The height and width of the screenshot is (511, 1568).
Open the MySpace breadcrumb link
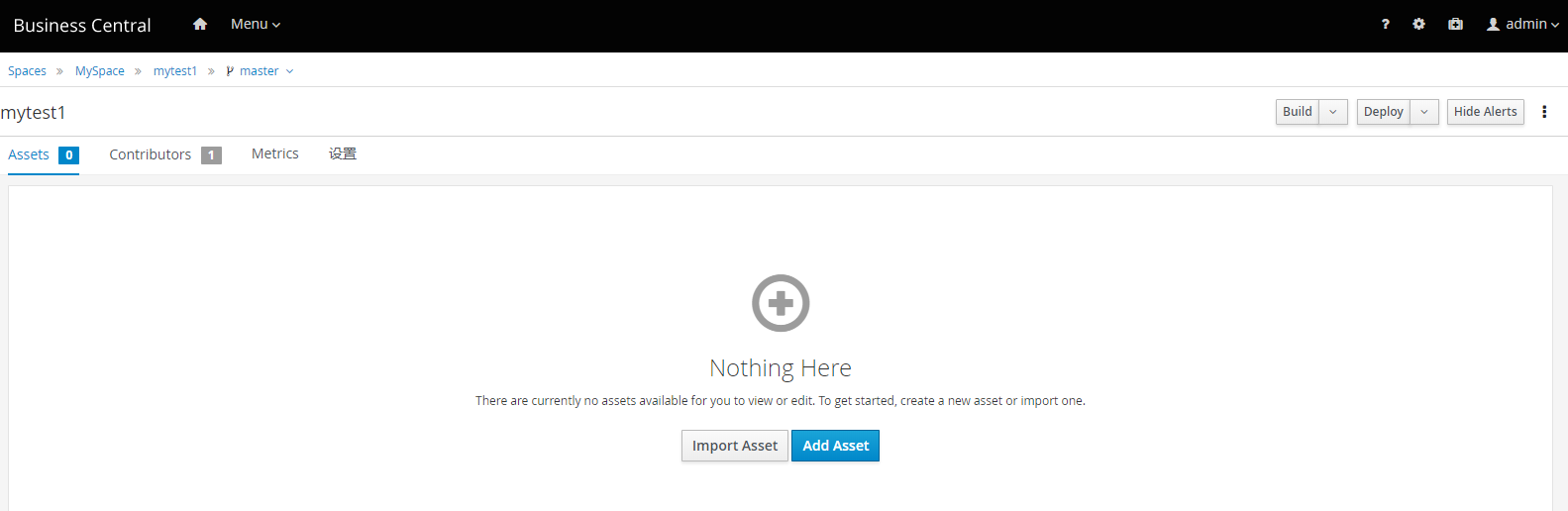(x=100, y=71)
